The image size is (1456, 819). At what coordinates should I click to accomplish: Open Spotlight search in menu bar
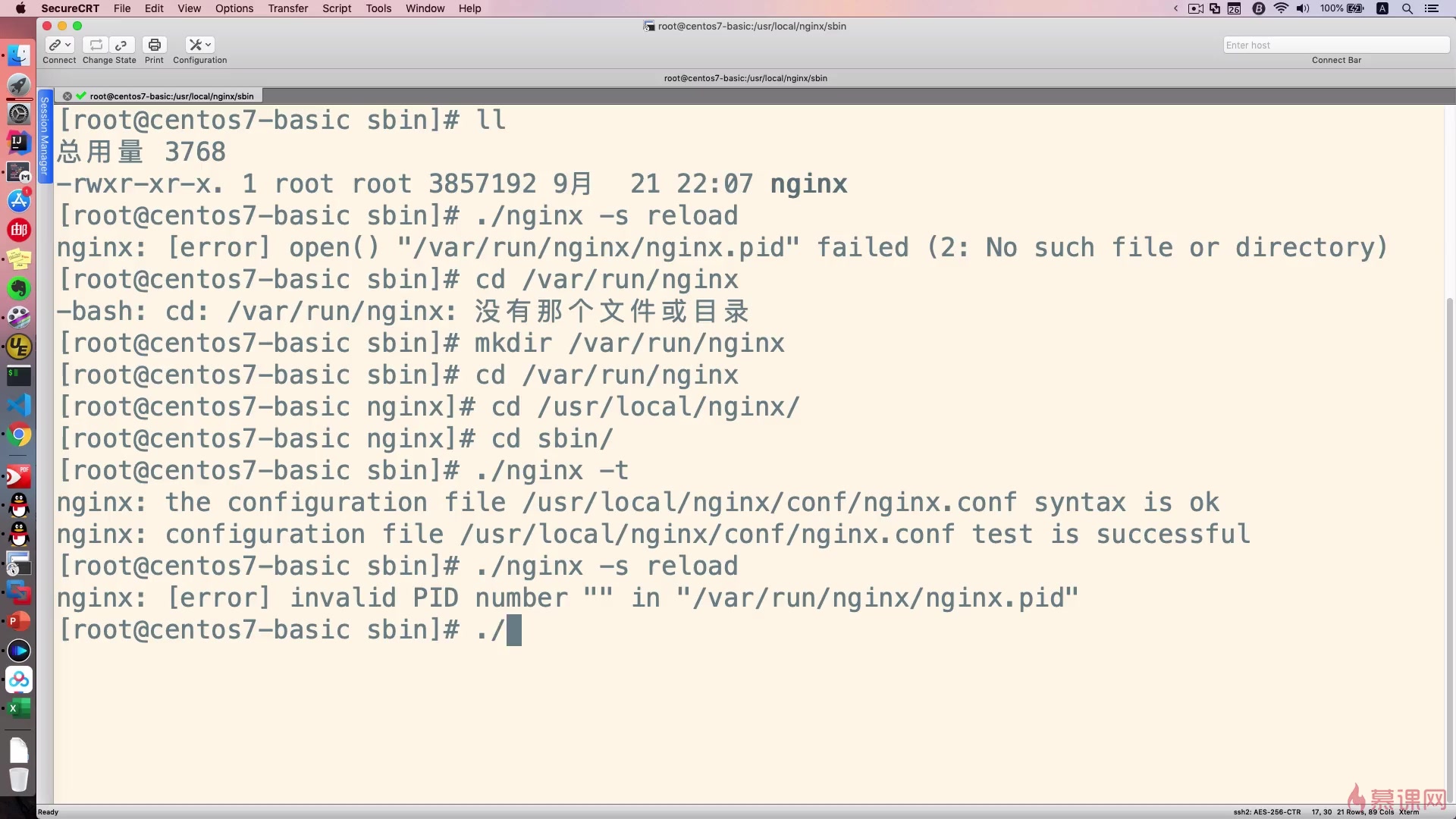[1407, 8]
